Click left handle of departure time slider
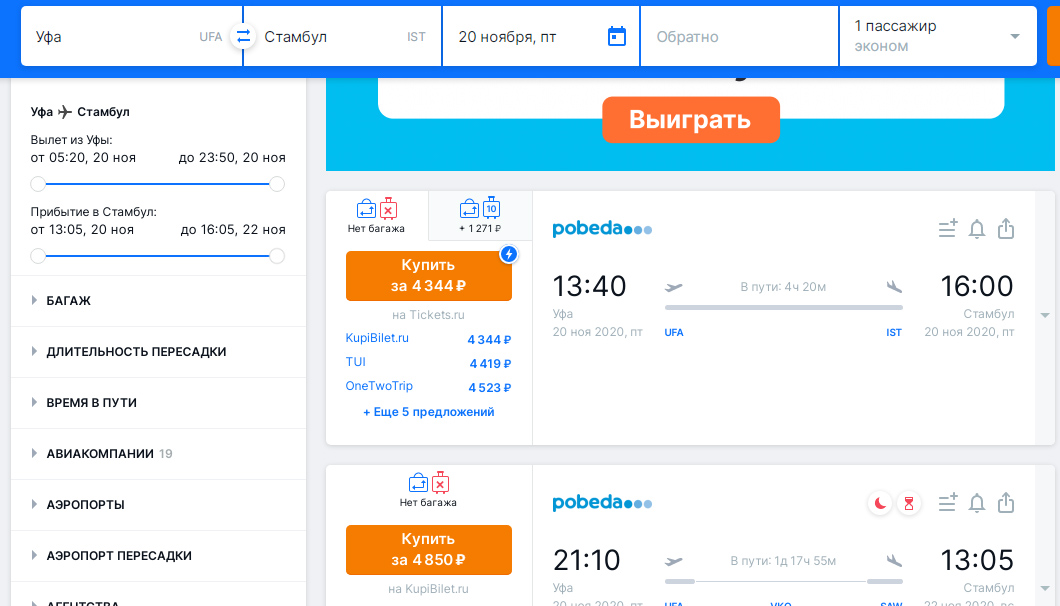Screen dimensions: 1060x606 (38, 184)
